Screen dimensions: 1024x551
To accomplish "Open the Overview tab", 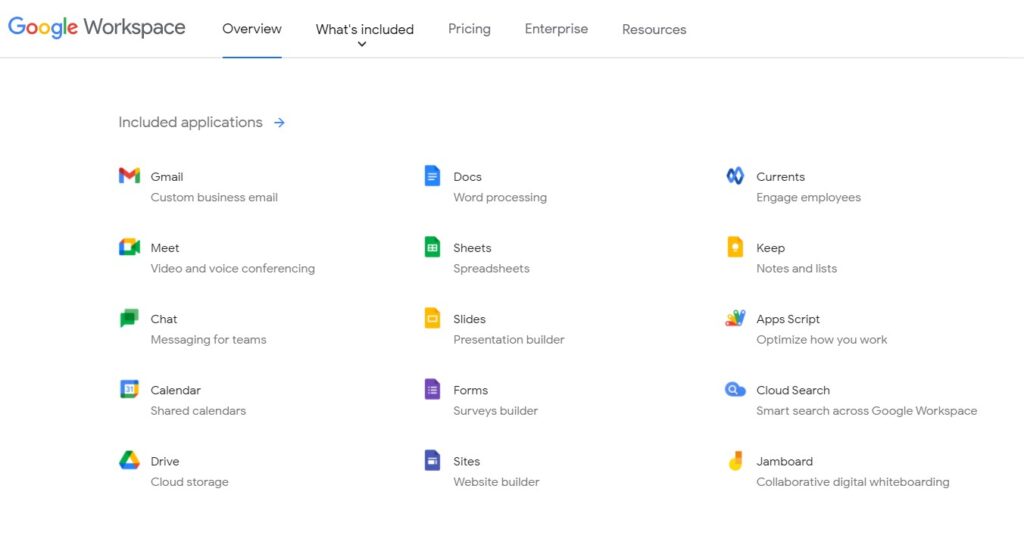I will click(x=252, y=29).
